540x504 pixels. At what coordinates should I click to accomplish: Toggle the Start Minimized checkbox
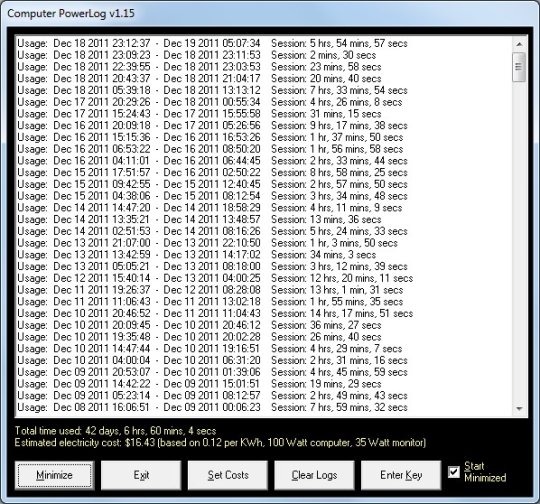[x=454, y=472]
